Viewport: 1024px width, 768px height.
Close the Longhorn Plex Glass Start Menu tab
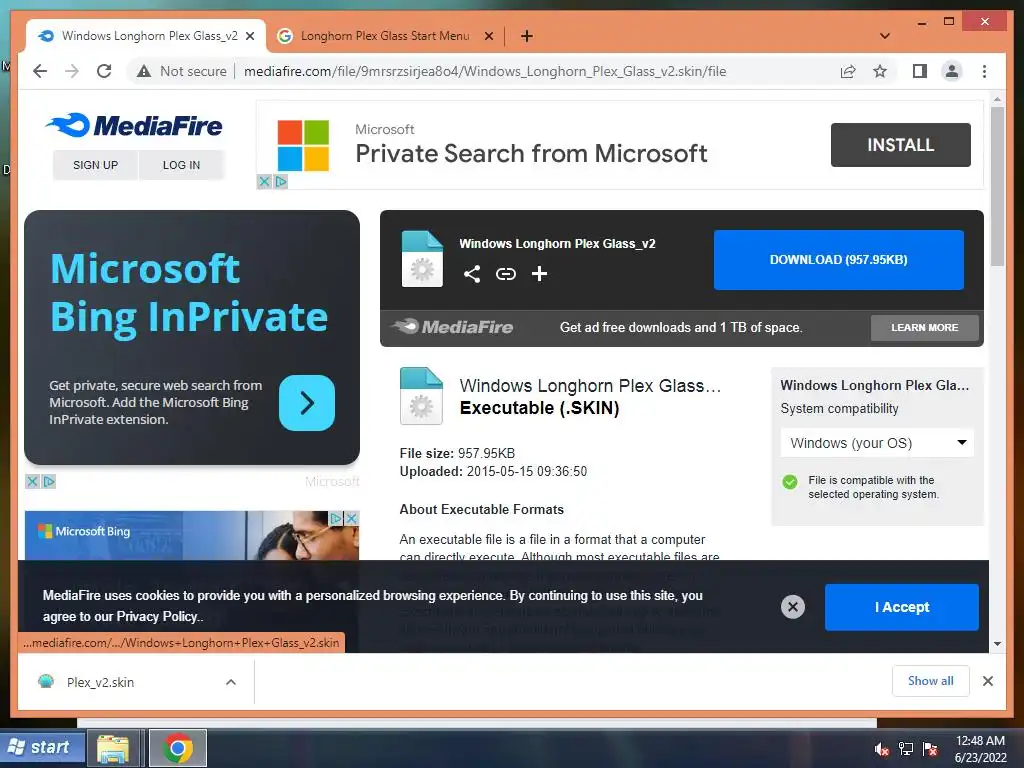488,37
